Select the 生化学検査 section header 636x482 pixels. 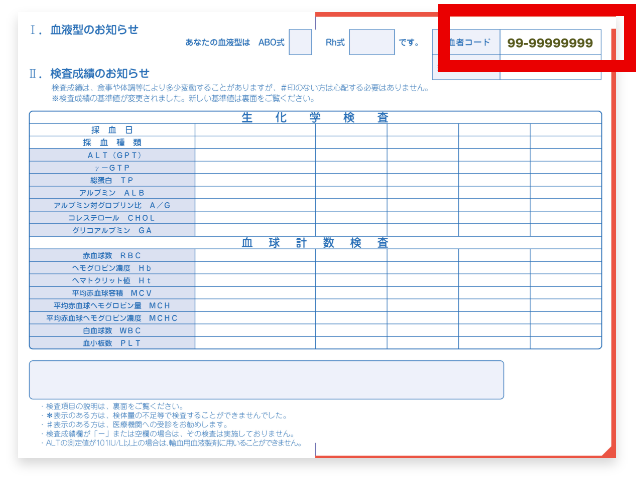point(315,117)
